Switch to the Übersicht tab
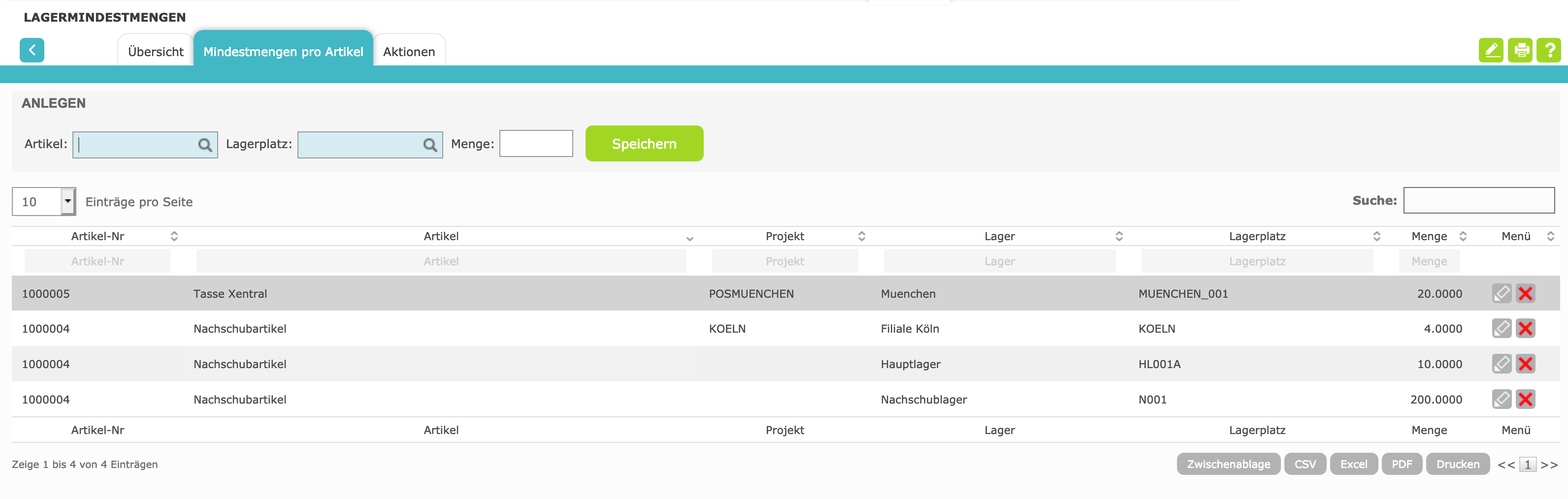This screenshot has height=499, width=1568. click(x=155, y=52)
